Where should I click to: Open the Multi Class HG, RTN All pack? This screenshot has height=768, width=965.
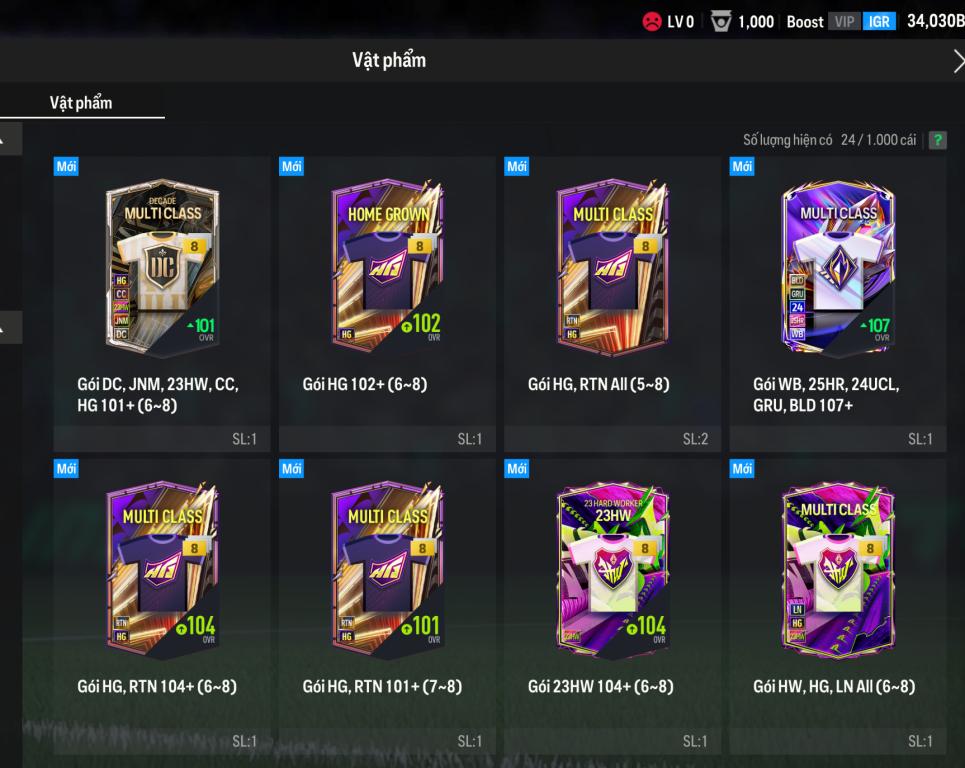point(612,304)
